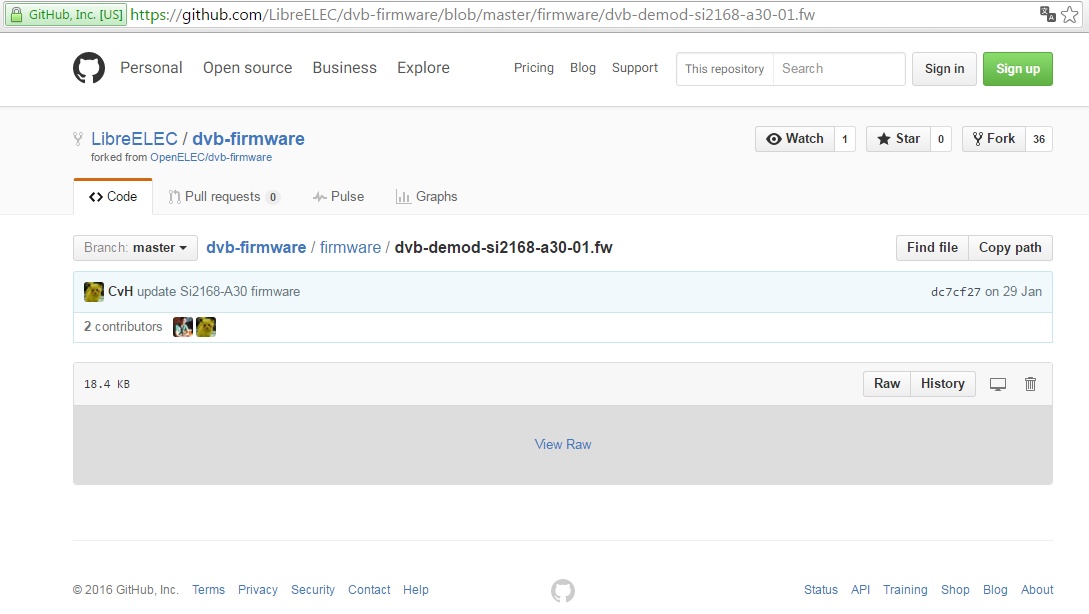This screenshot has width=1089, height=614.
Task: Delete this file with trash icon
Action: [x=1031, y=383]
